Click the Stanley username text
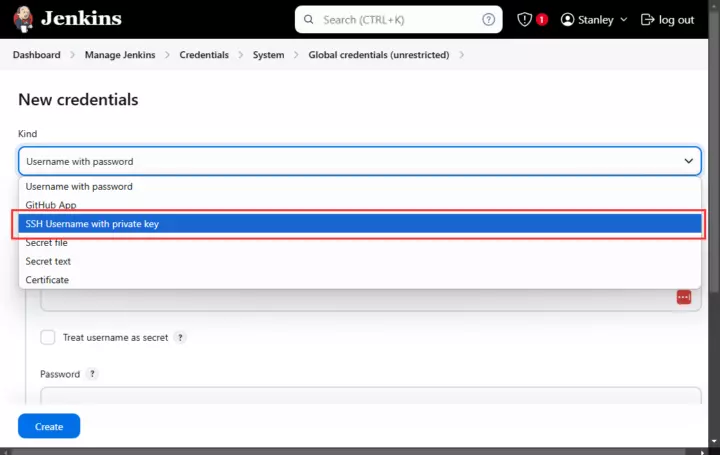The image size is (720, 455). pyautogui.click(x=596, y=20)
